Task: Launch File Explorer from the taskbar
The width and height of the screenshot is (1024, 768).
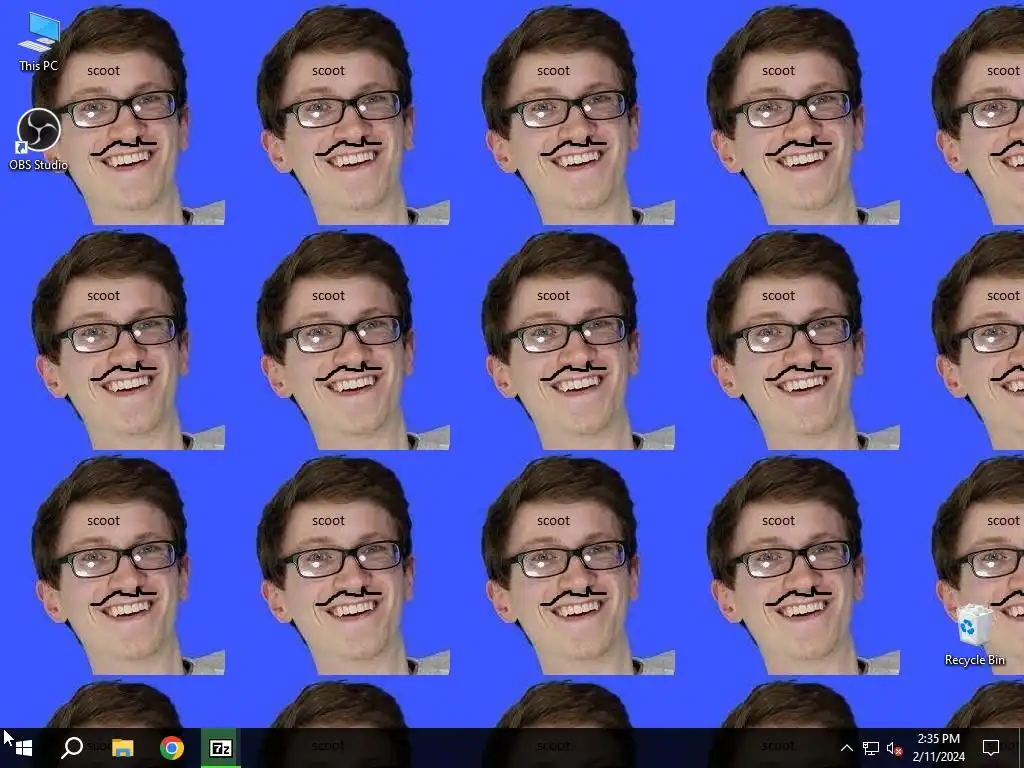Action: 122,748
